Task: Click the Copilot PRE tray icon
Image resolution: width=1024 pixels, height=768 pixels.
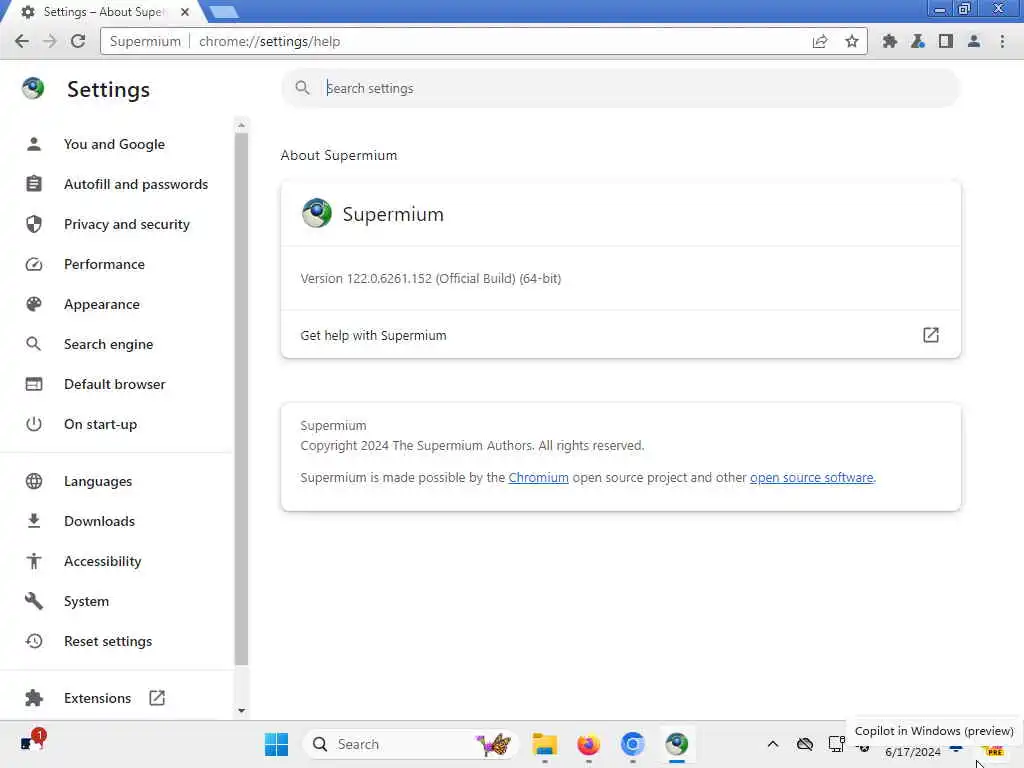Action: pos(993,751)
